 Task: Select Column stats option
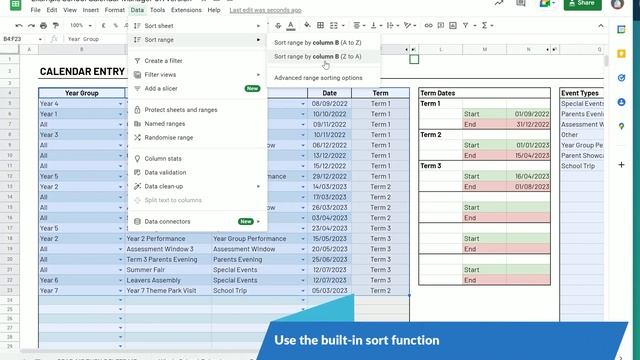coord(198,158)
